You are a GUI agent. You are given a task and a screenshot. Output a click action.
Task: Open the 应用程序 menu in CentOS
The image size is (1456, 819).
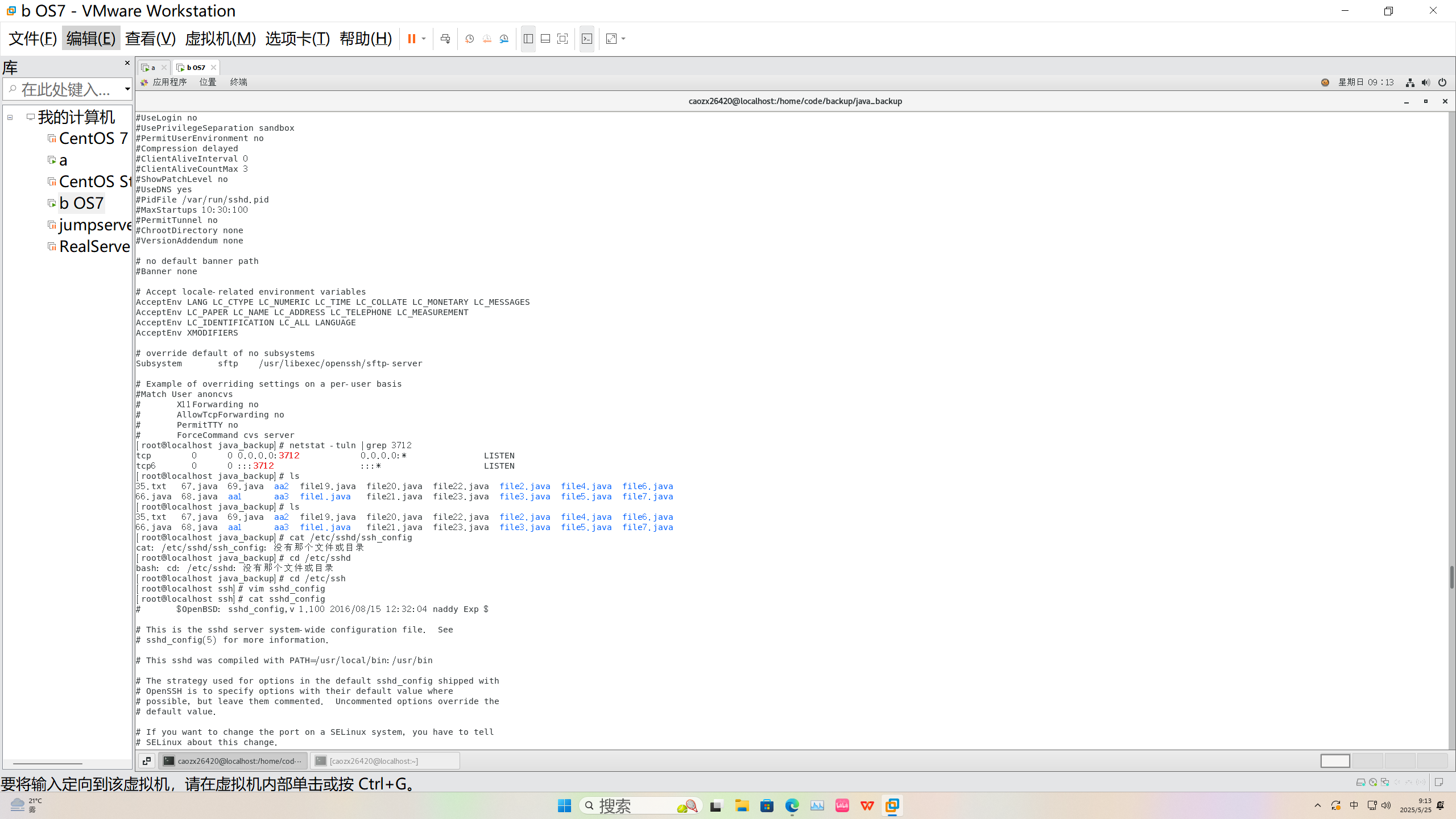(169, 82)
